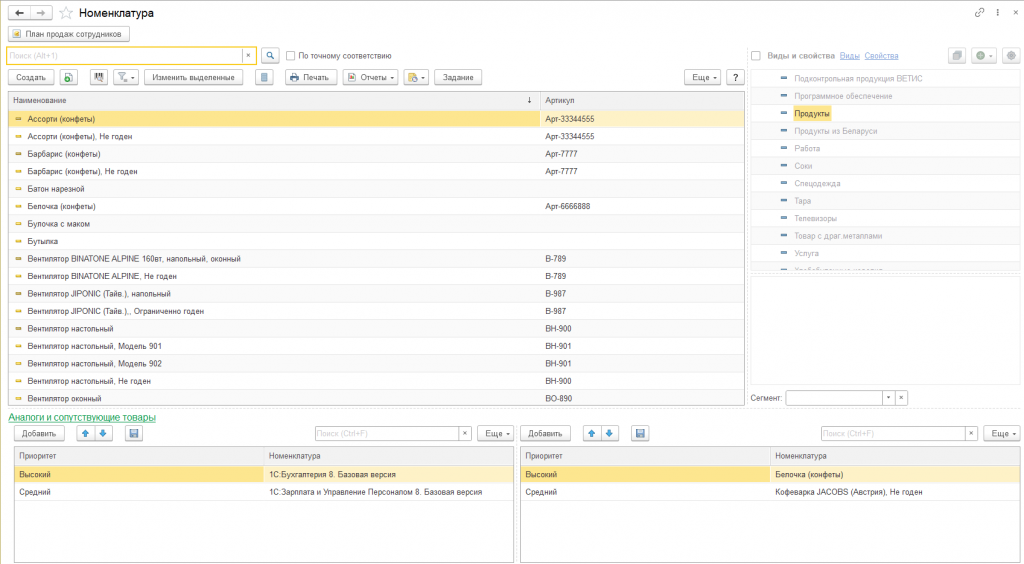Clear the right bottom table search
The image size is (1024, 564).
click(x=971, y=433)
